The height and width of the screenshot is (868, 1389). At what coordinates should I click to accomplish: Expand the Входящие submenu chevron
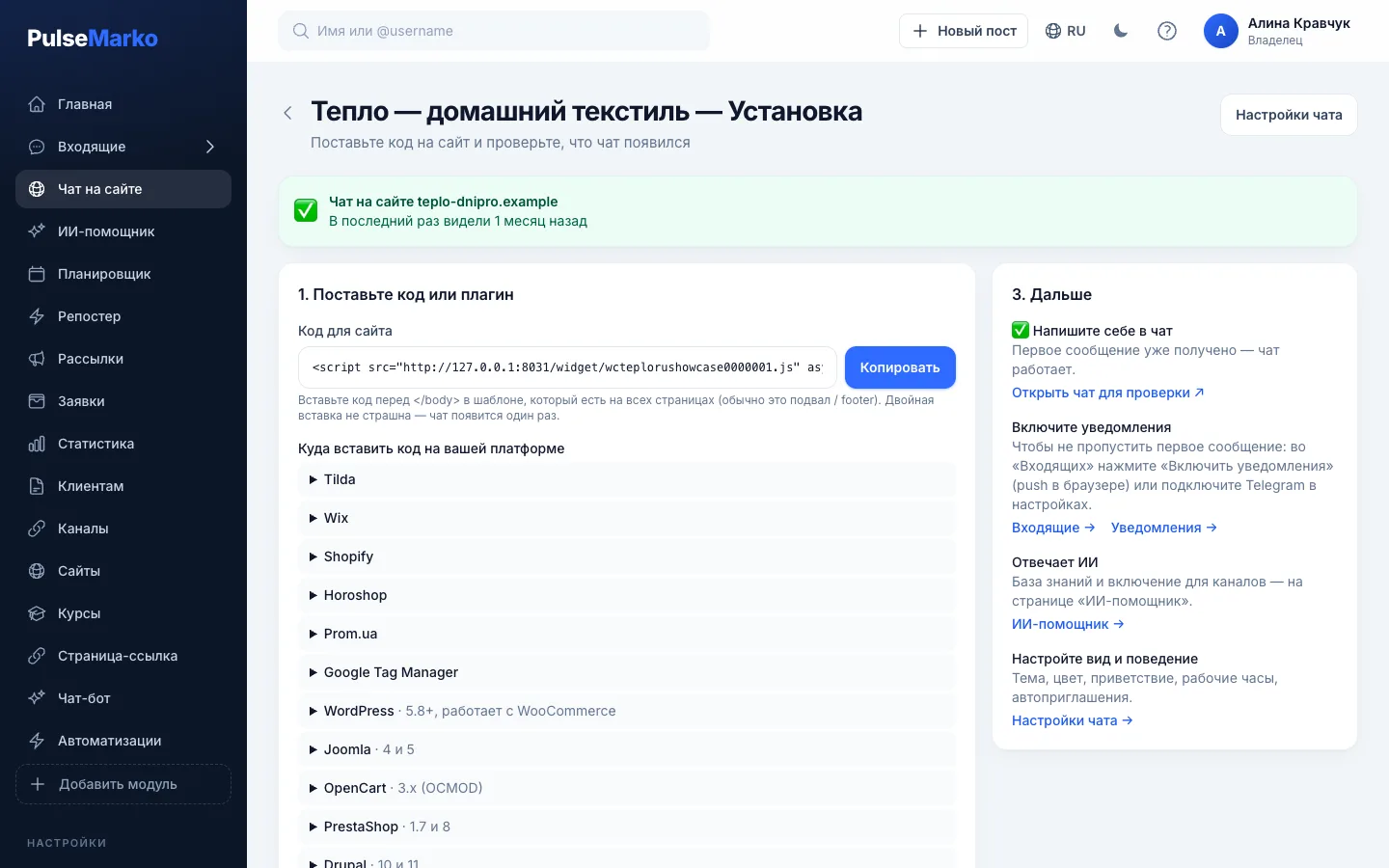point(210,147)
